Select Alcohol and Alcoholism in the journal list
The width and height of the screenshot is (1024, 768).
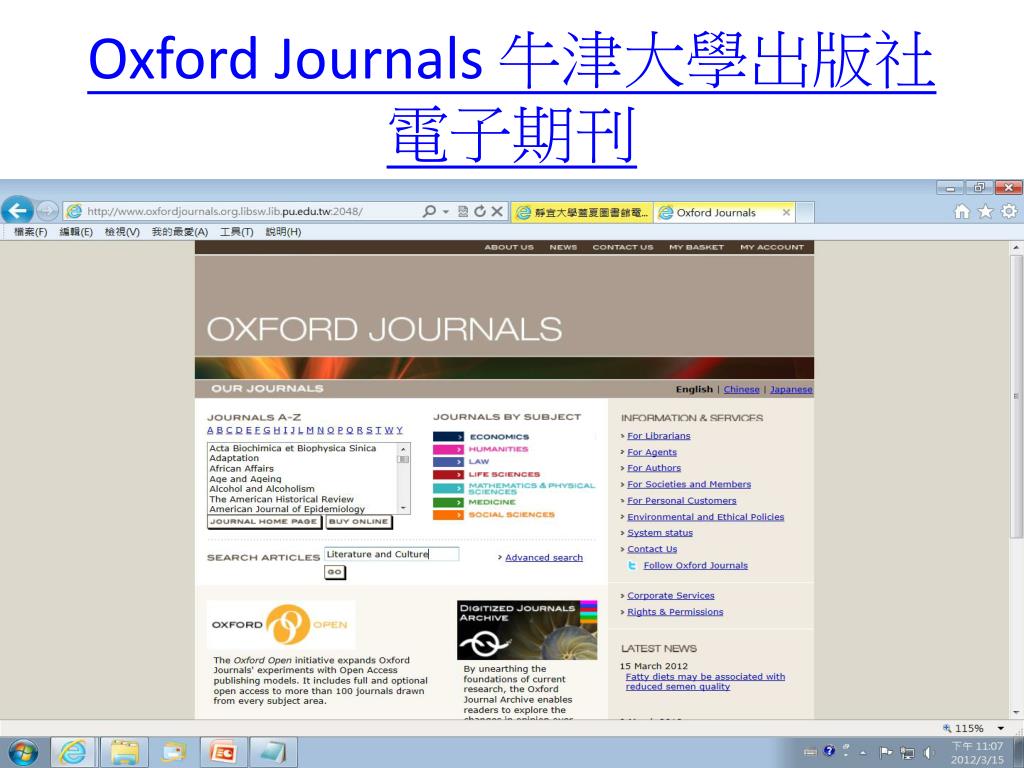point(262,488)
